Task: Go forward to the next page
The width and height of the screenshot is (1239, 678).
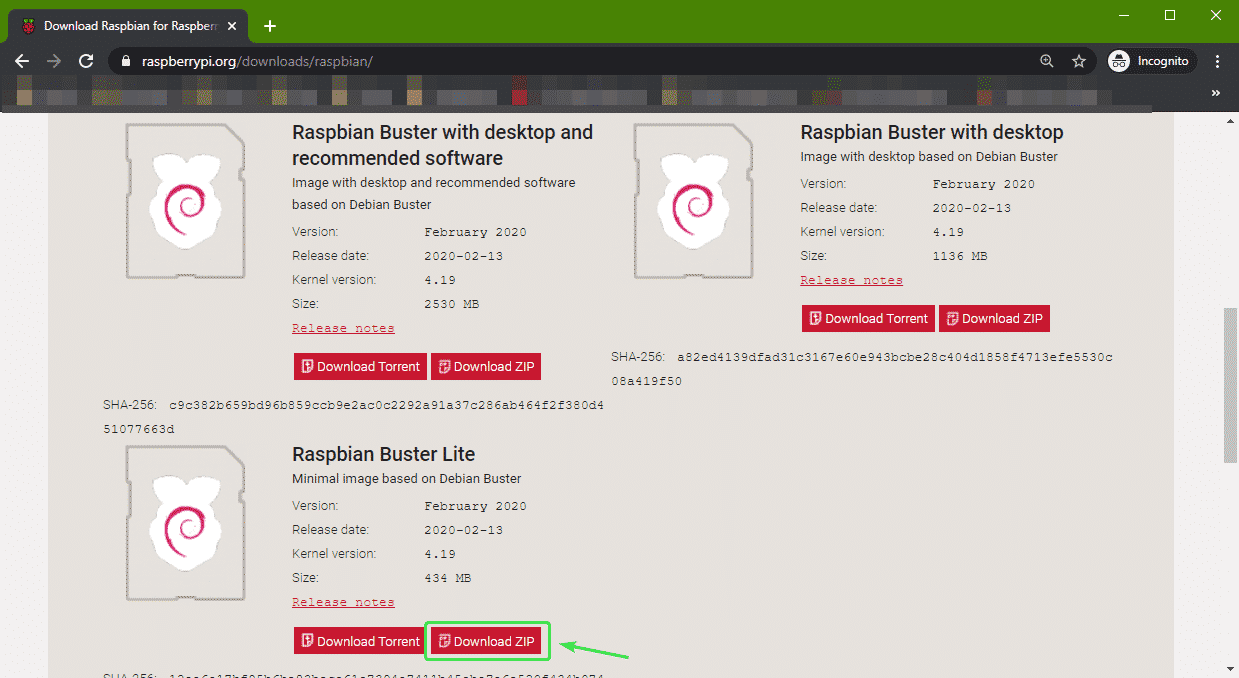Action: tap(54, 61)
